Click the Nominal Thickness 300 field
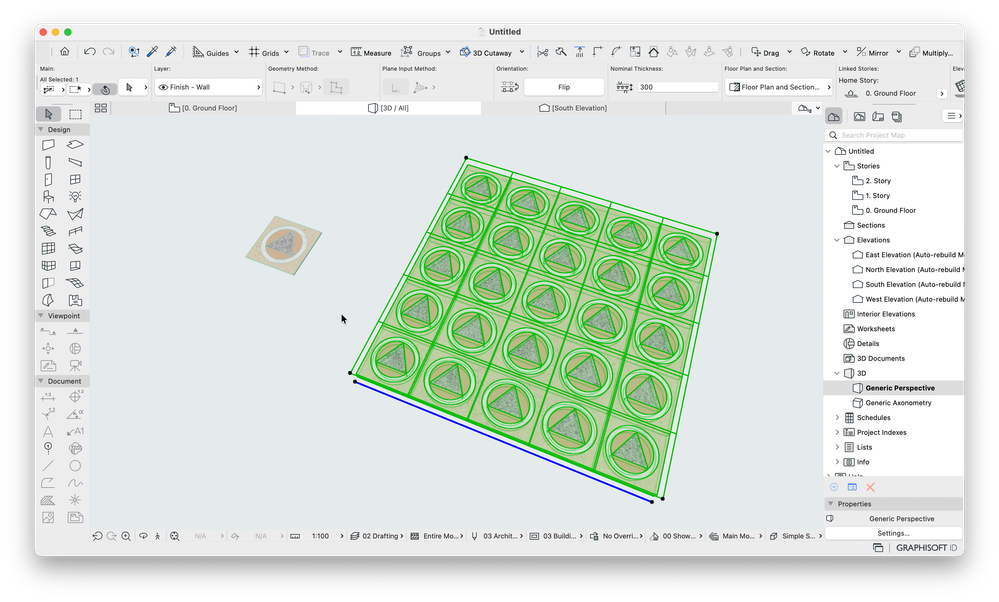 click(x=678, y=87)
